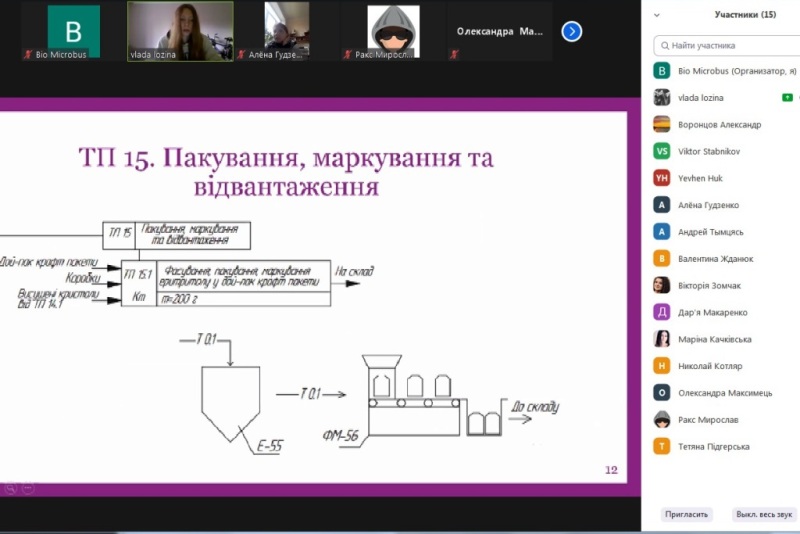Click zoom magnifier icon at slide bottom-left

coord(10,489)
